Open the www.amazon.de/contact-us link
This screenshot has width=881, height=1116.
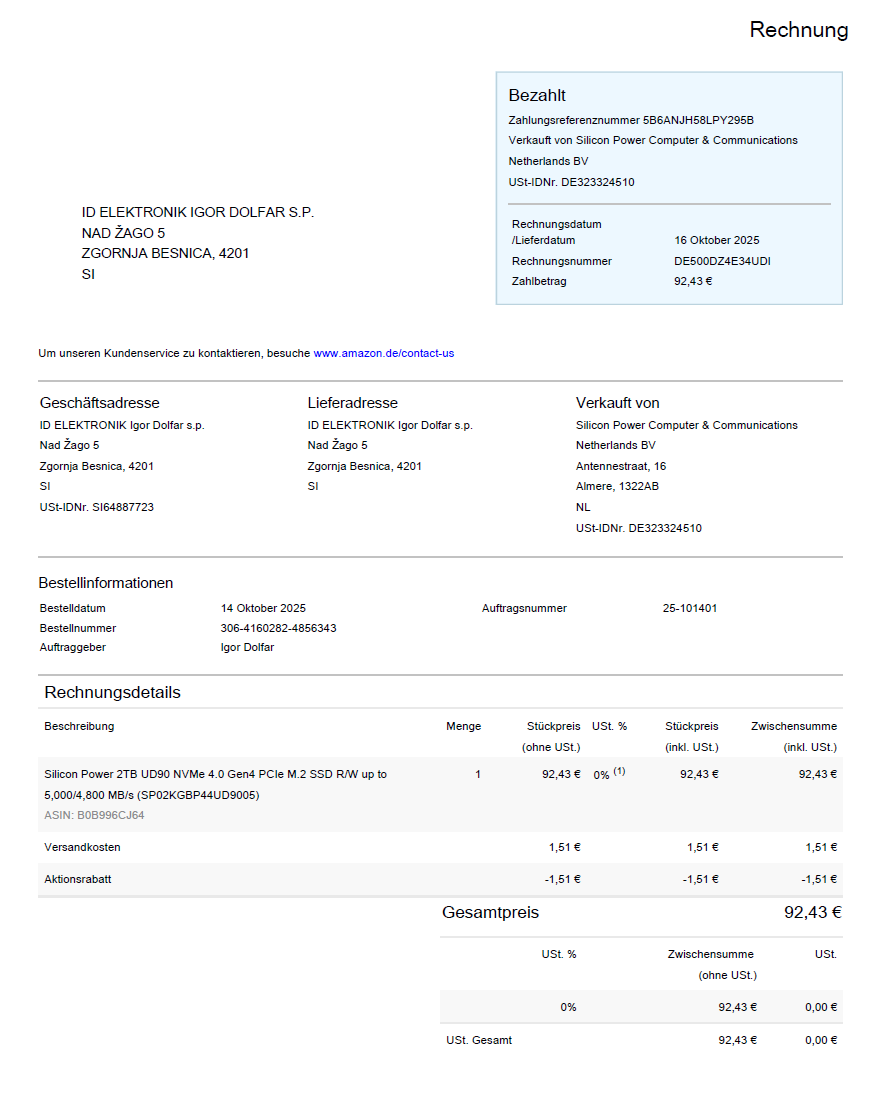pos(383,353)
